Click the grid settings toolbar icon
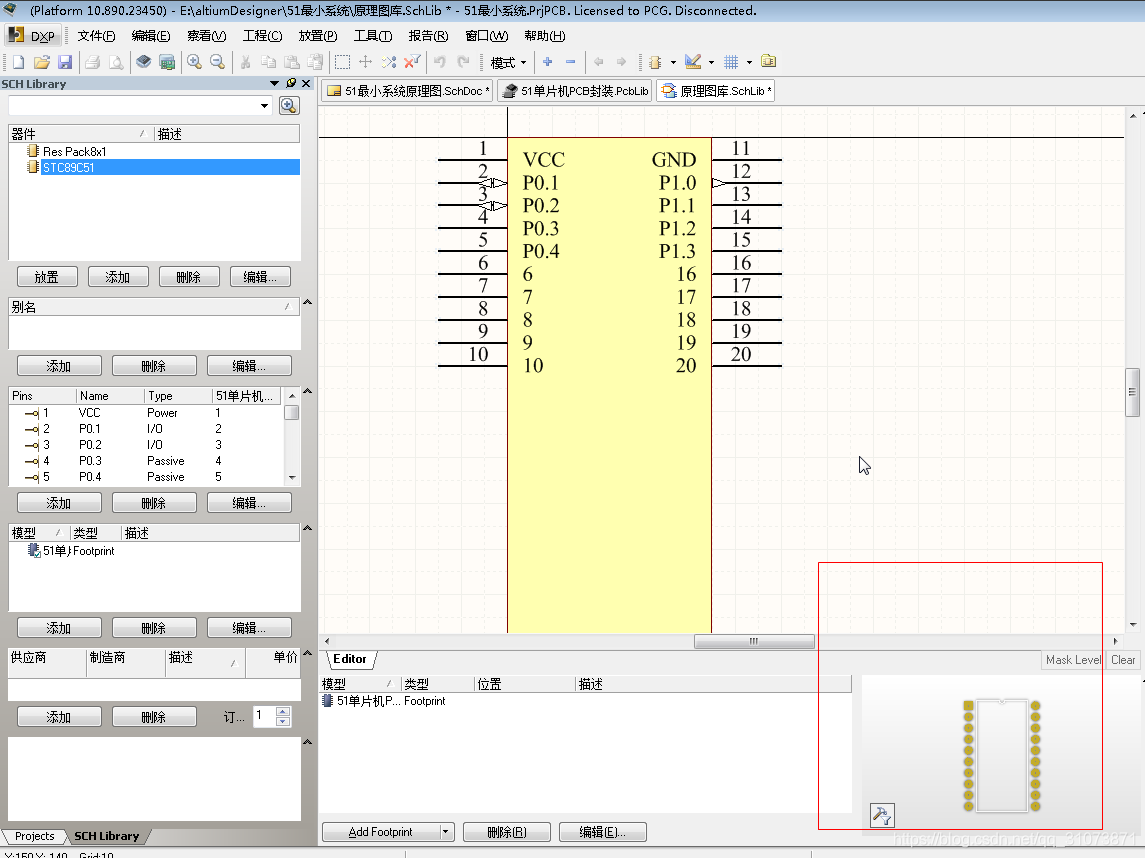Screen dimensions: 1145x858 [x=731, y=62]
